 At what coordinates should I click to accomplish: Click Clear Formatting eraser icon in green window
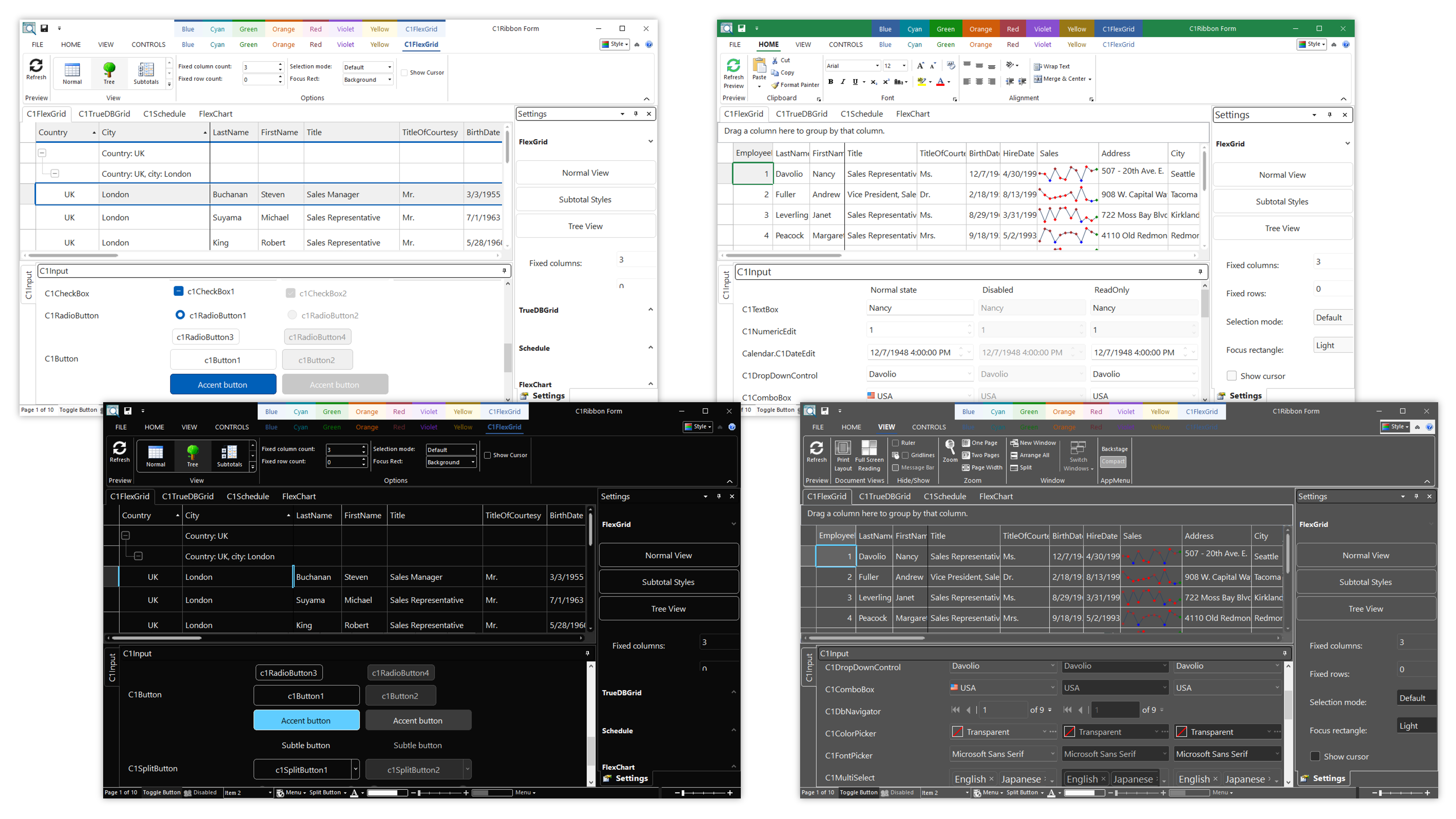951,66
